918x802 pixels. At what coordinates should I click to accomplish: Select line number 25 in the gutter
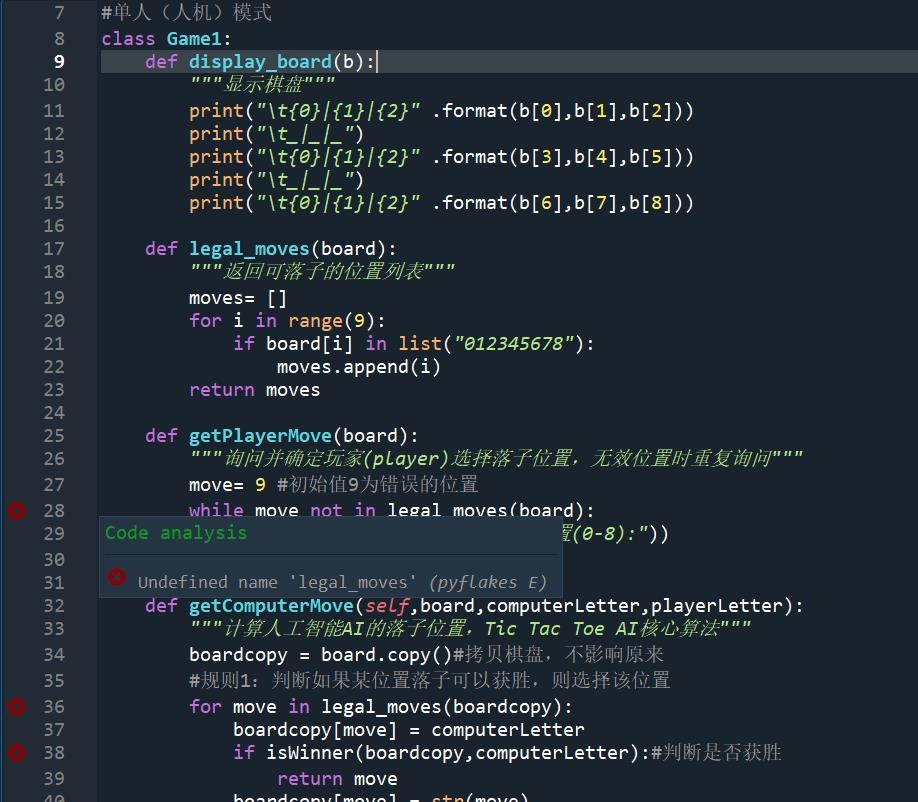[54, 436]
